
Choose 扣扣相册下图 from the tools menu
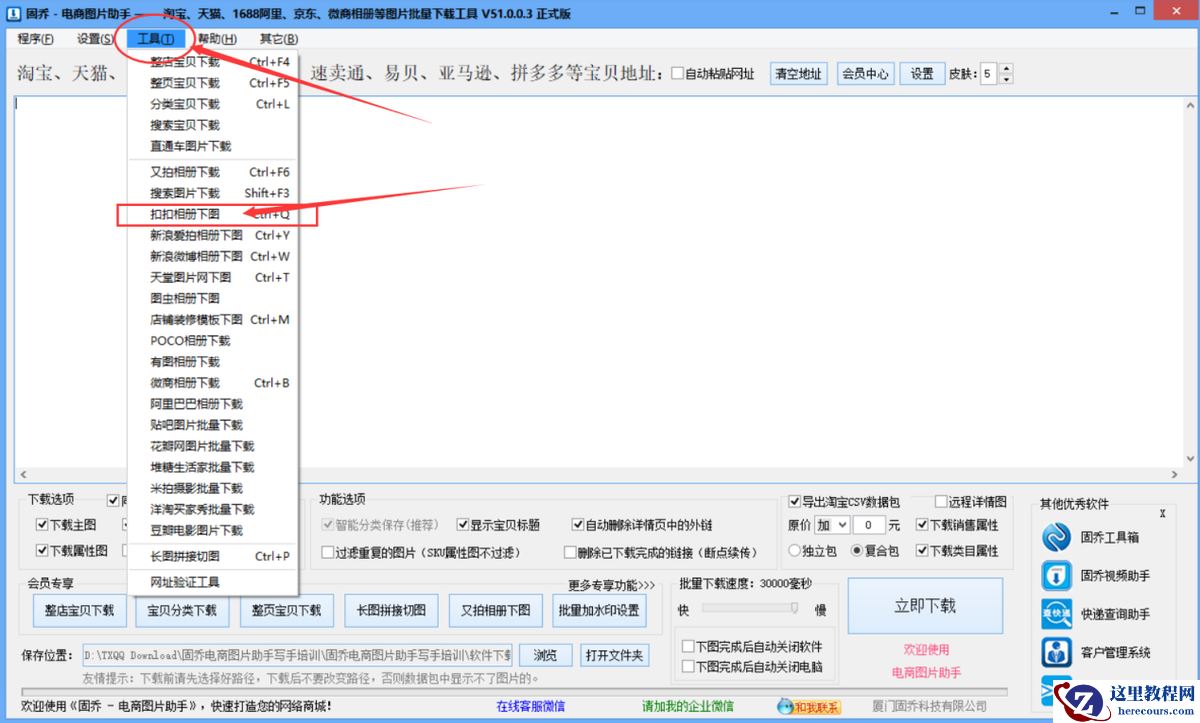pyautogui.click(x=213, y=214)
